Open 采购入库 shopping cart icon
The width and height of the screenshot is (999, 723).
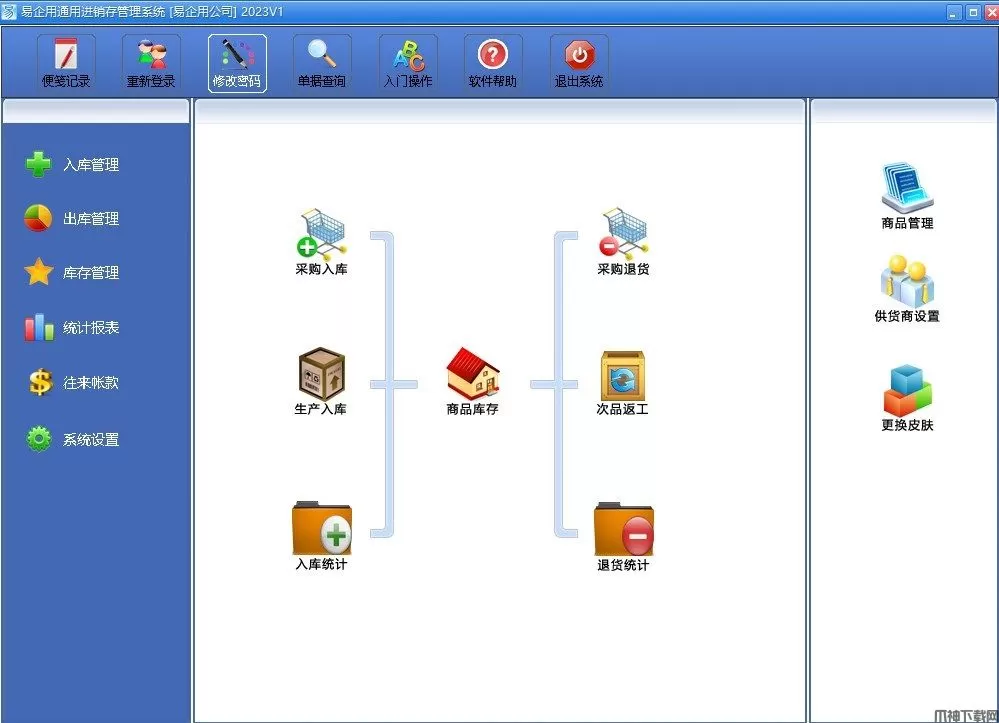pos(322,233)
